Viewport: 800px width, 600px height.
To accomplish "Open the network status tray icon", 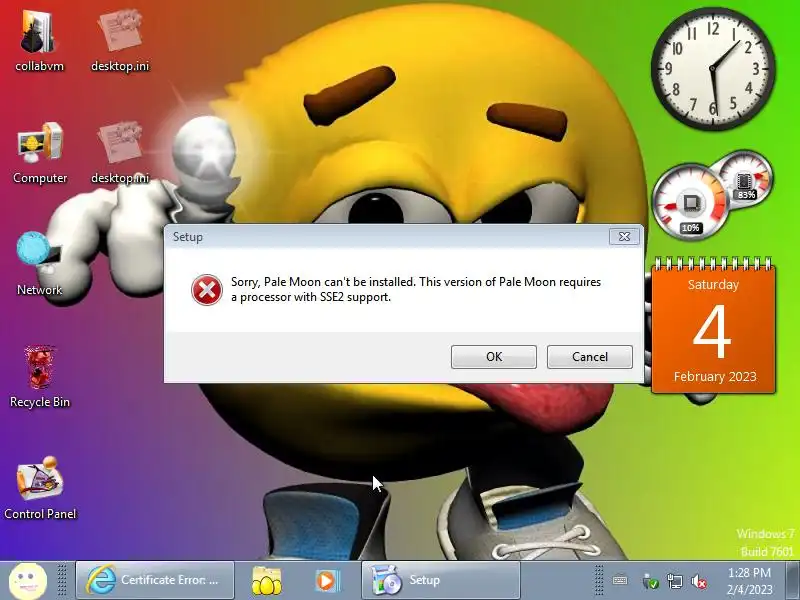I will pos(674,581).
